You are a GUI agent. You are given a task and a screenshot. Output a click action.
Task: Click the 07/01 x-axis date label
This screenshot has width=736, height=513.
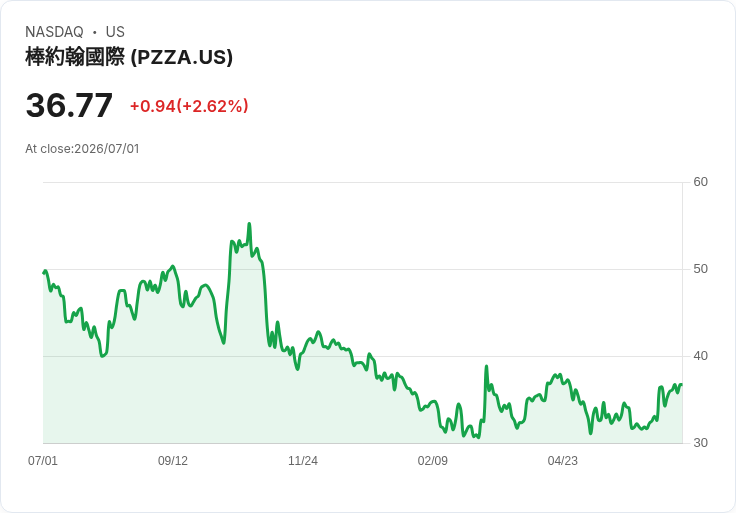[x=43, y=461]
